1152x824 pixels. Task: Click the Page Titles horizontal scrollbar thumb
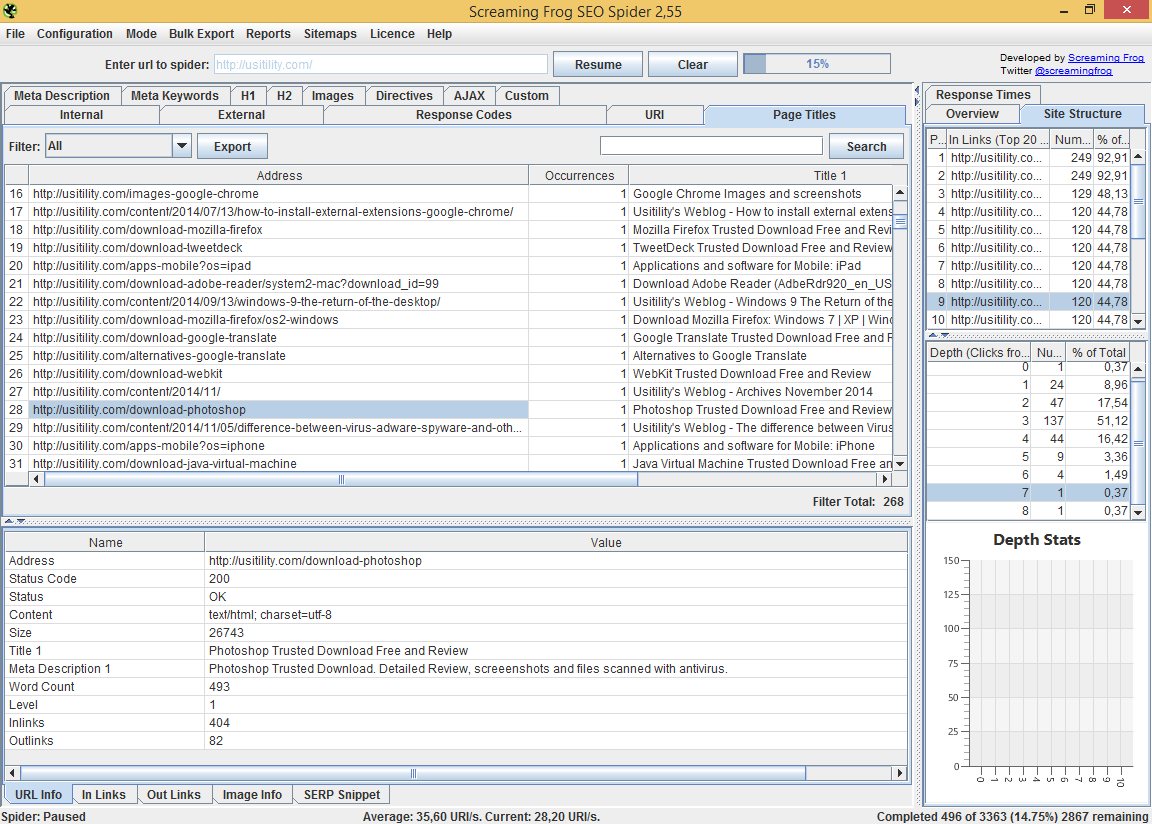point(341,479)
